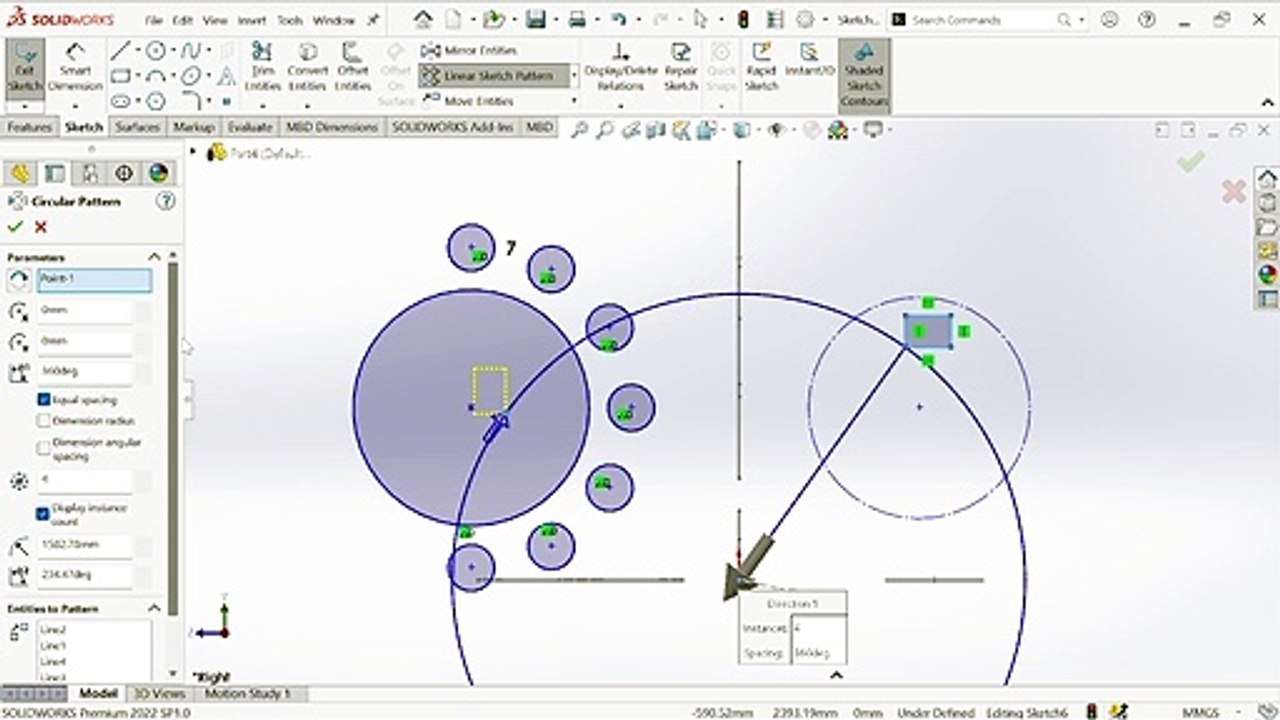The height and width of the screenshot is (720, 1280).
Task: Open the Tools menu
Action: (x=290, y=20)
